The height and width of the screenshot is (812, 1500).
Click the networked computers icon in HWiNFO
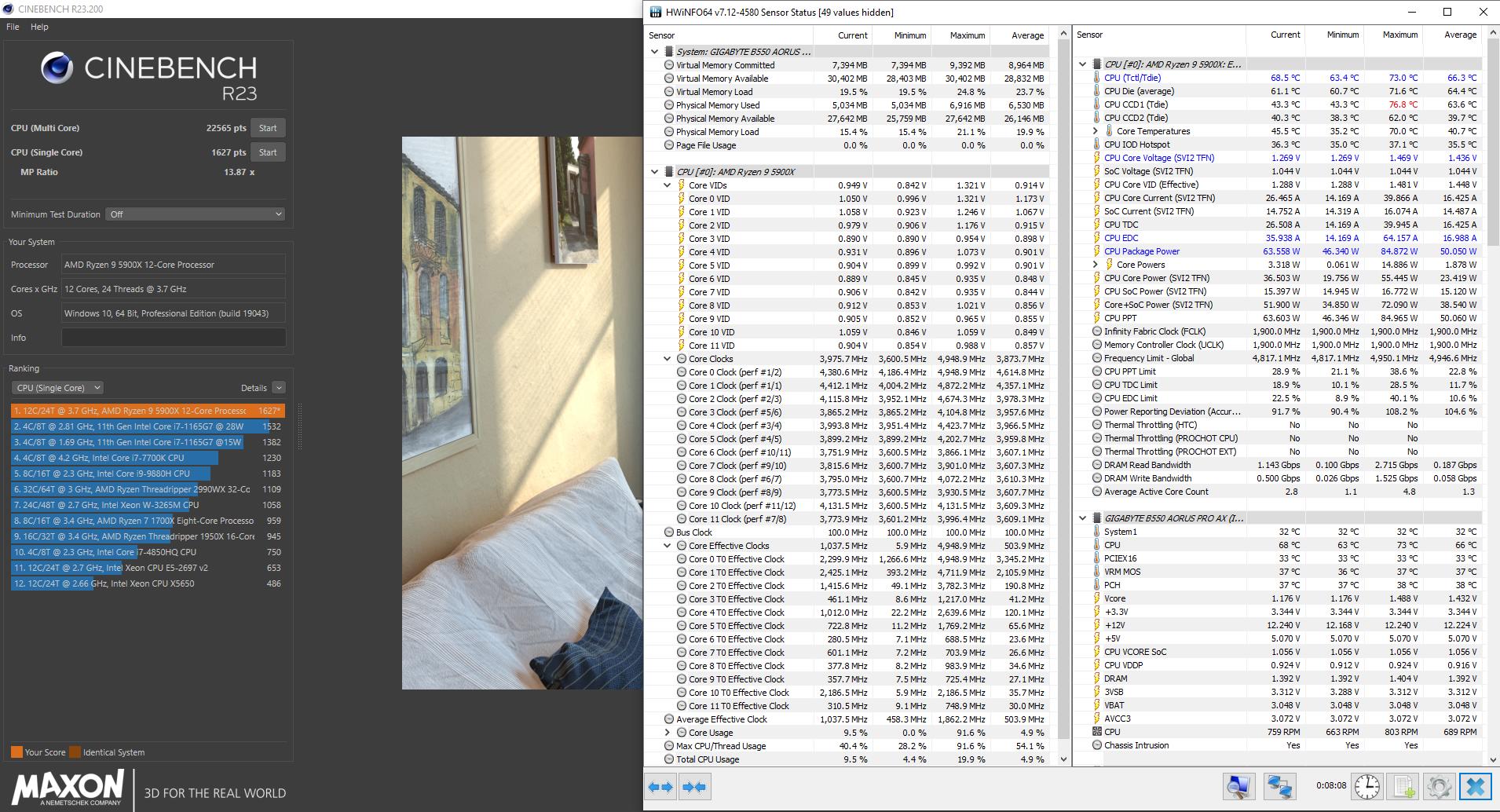click(x=1279, y=786)
